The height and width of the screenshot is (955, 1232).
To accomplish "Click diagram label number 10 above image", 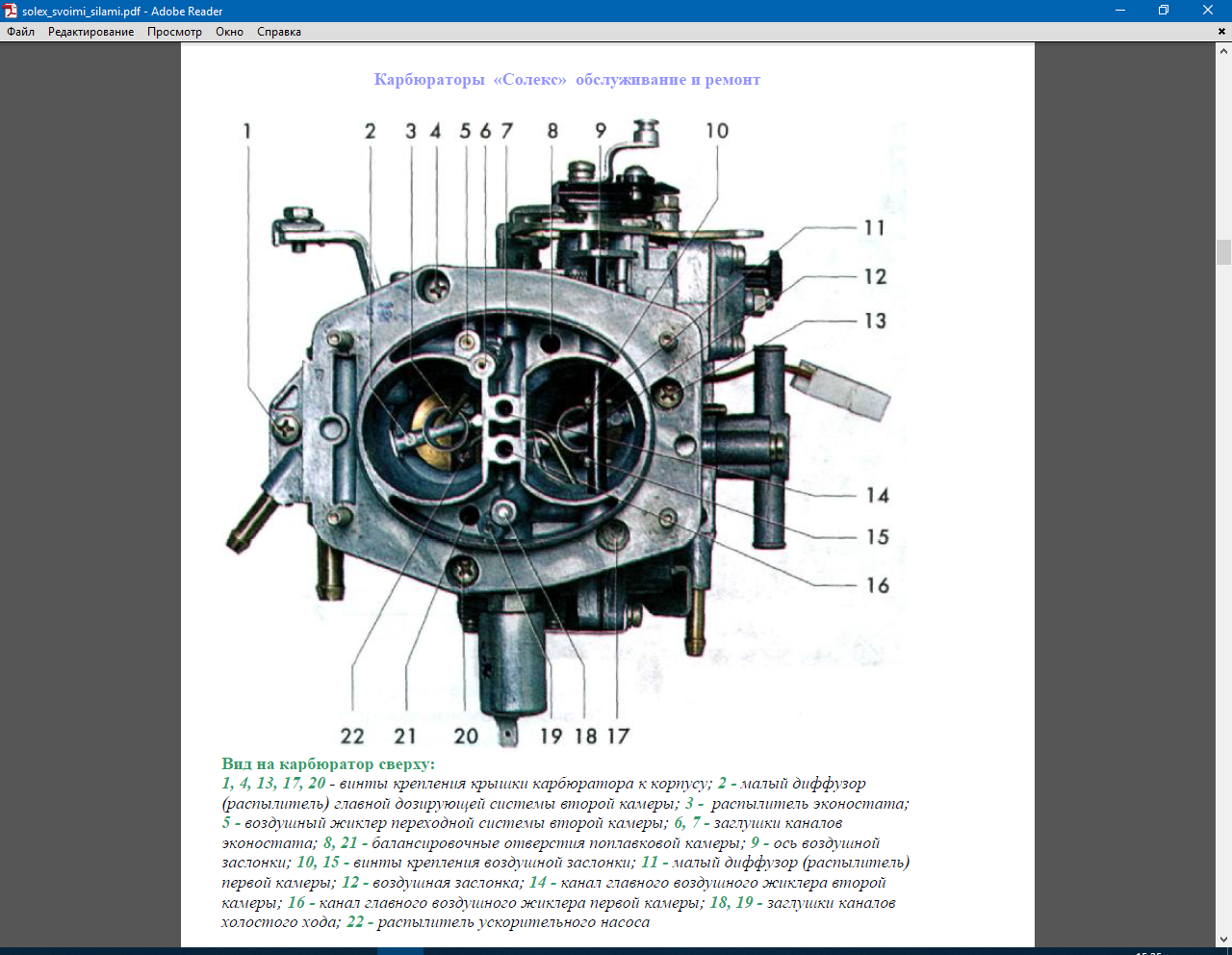I will (717, 131).
